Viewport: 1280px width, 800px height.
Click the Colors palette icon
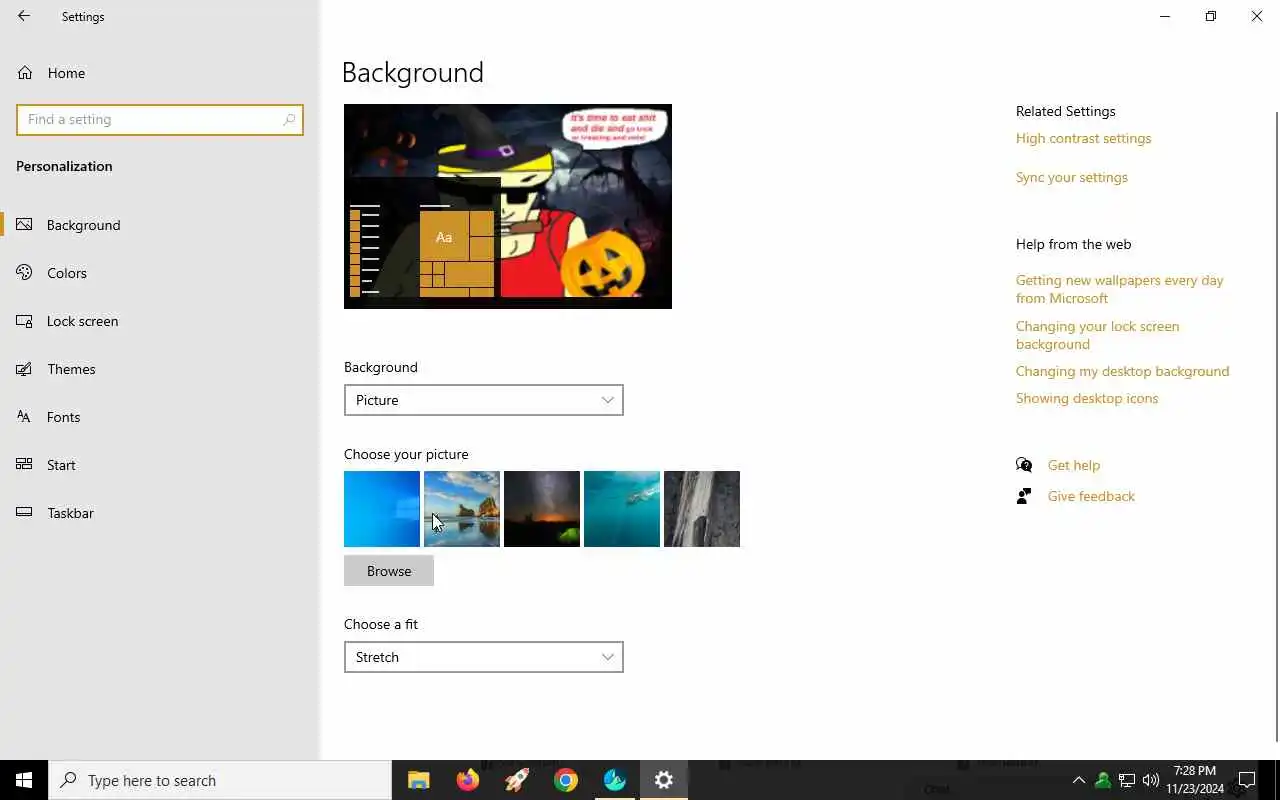pyautogui.click(x=25, y=273)
